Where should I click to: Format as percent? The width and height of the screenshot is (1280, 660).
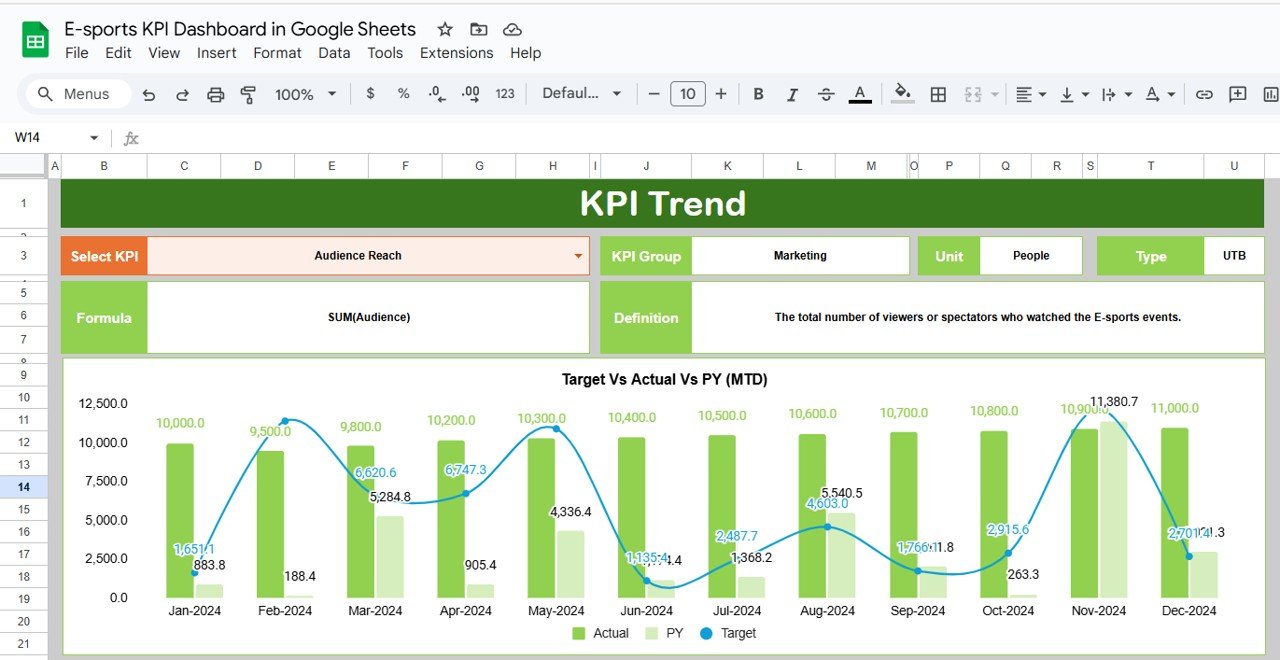click(x=403, y=93)
